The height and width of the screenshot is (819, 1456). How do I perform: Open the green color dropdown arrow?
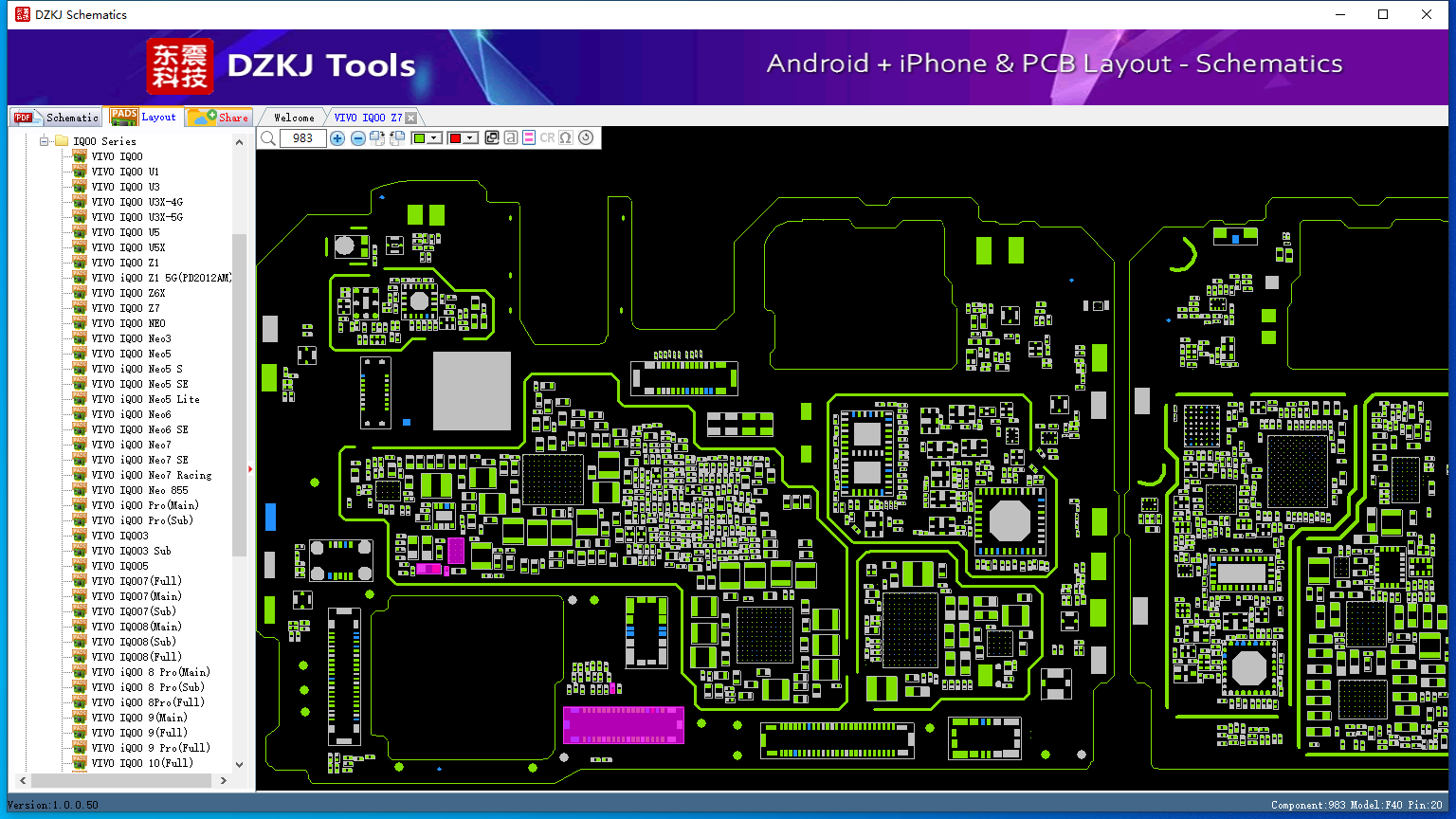click(434, 138)
